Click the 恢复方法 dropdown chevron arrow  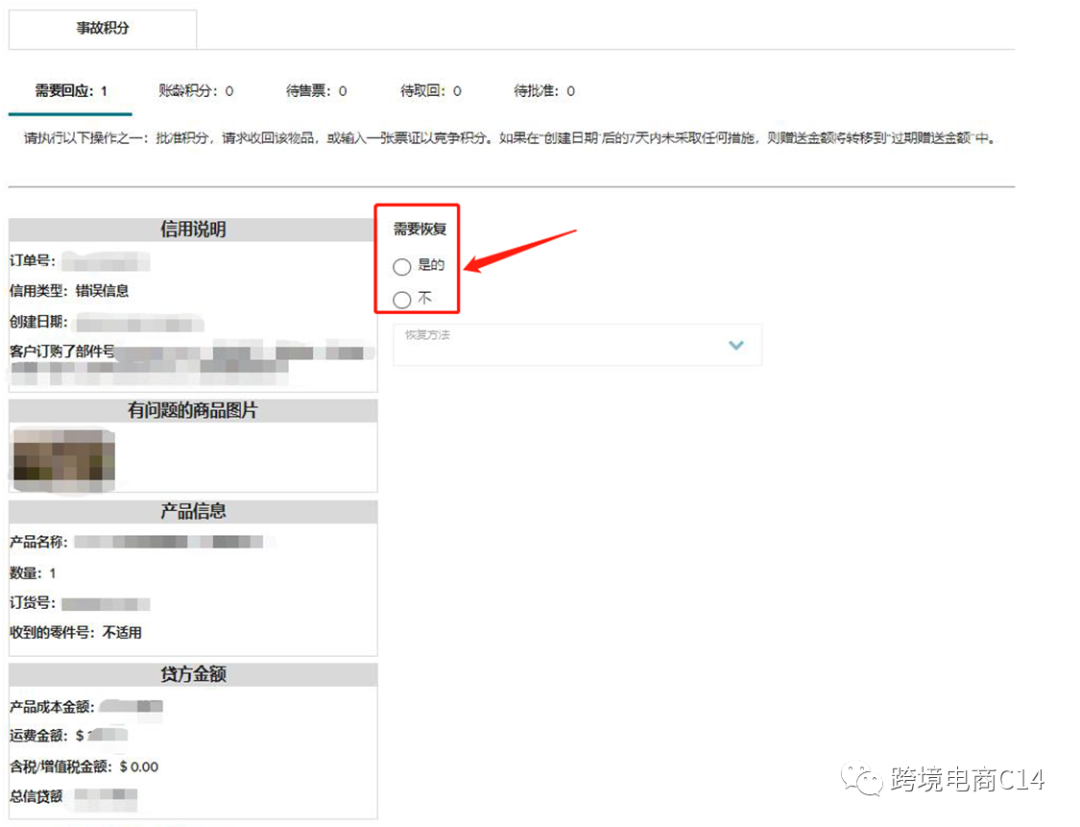[x=736, y=345]
